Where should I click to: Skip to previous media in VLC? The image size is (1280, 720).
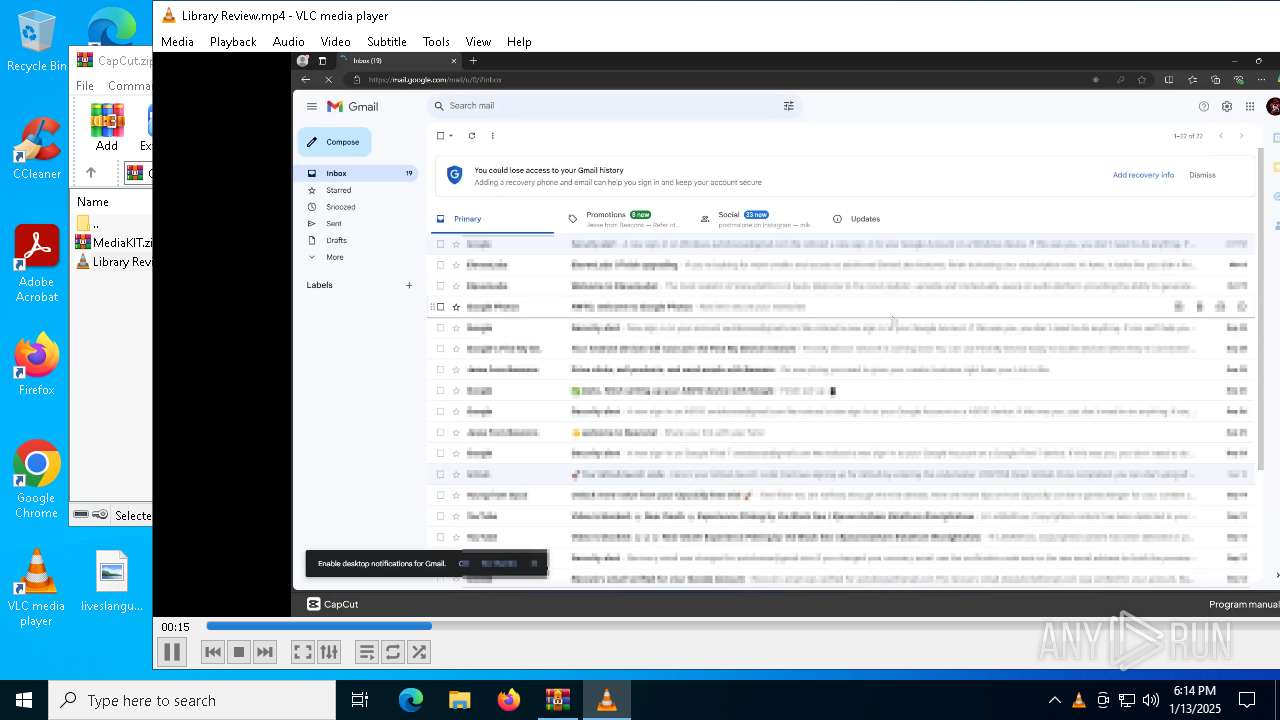[x=213, y=652]
